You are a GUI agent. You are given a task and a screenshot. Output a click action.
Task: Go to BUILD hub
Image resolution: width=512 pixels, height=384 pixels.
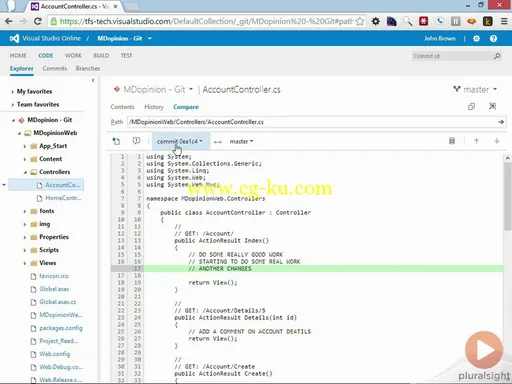point(101,55)
